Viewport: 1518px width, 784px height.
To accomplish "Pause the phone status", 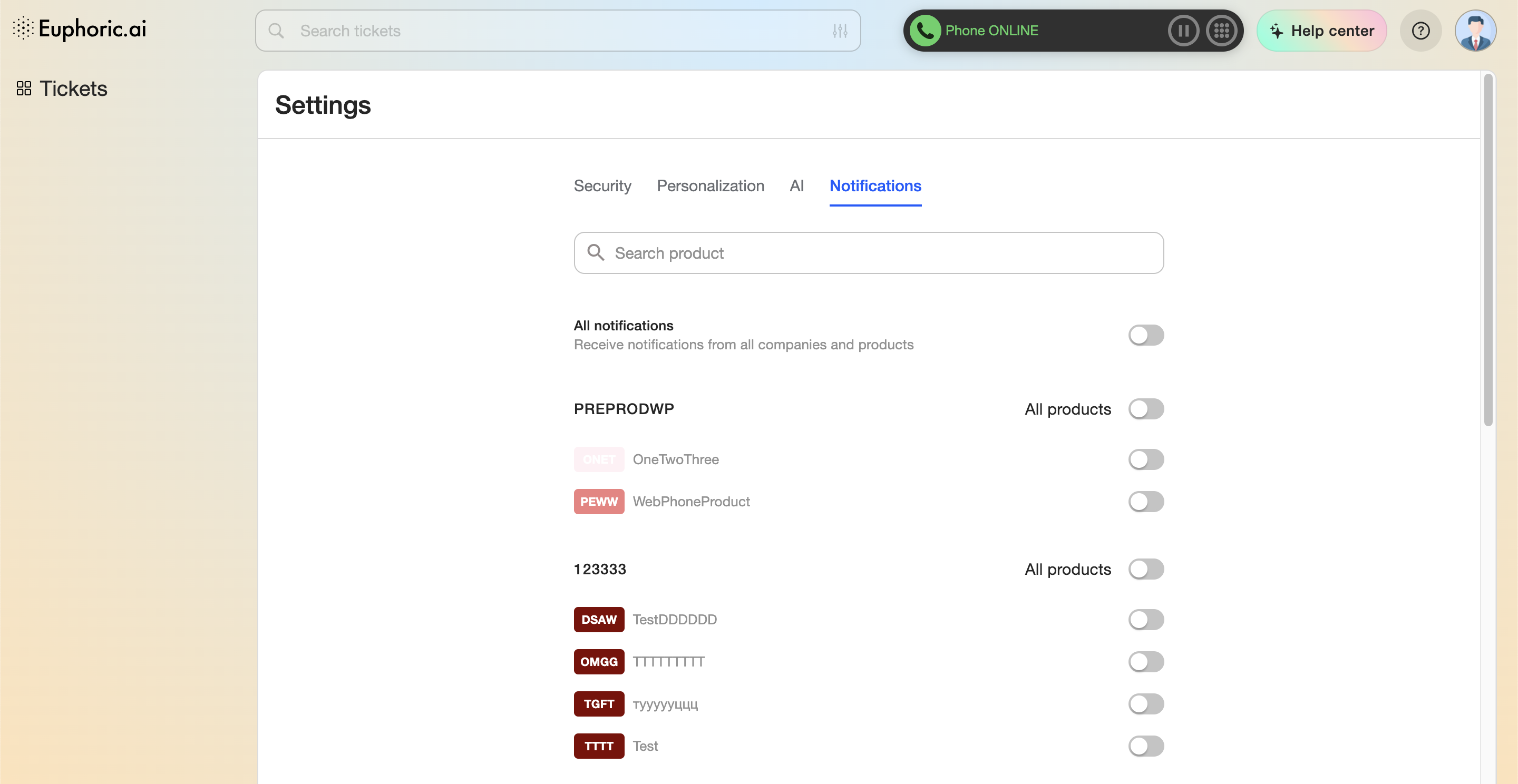I will tap(1183, 31).
